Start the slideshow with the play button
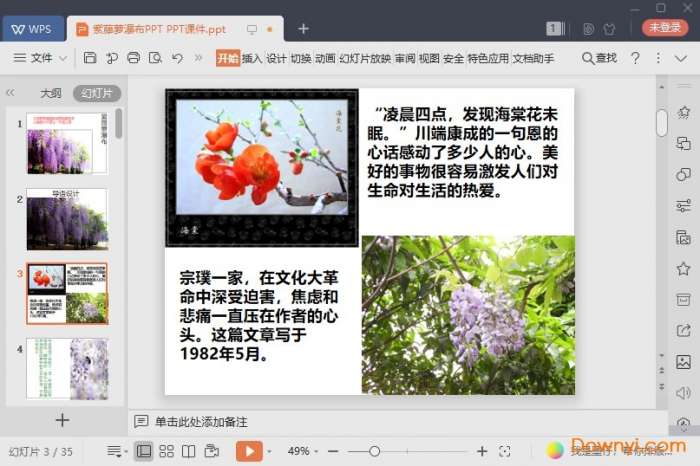This screenshot has width=700, height=466. tap(249, 451)
